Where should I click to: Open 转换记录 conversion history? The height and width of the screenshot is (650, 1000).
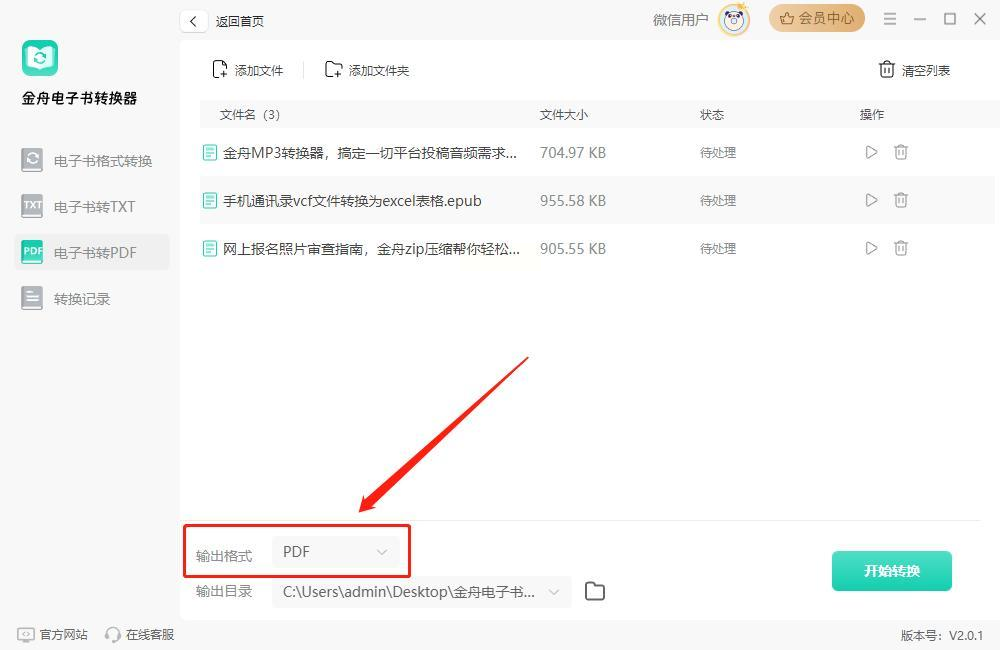pyautogui.click(x=92, y=299)
